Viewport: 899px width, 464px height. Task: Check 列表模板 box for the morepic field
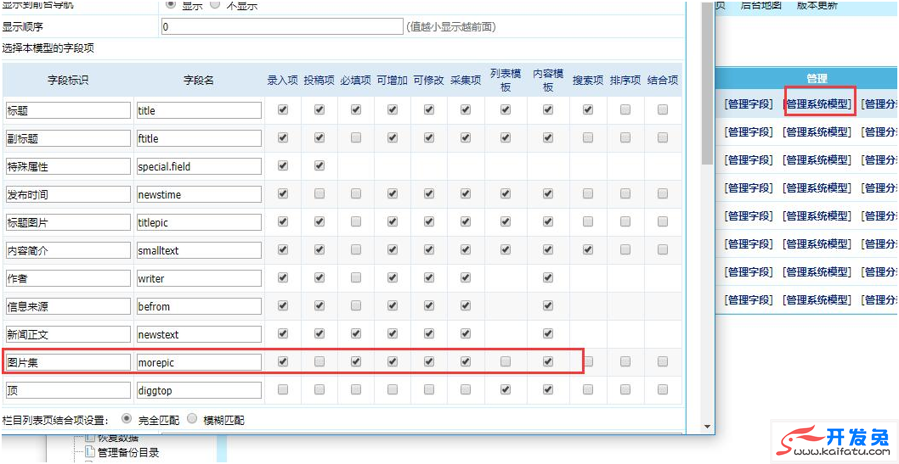tap(505, 362)
